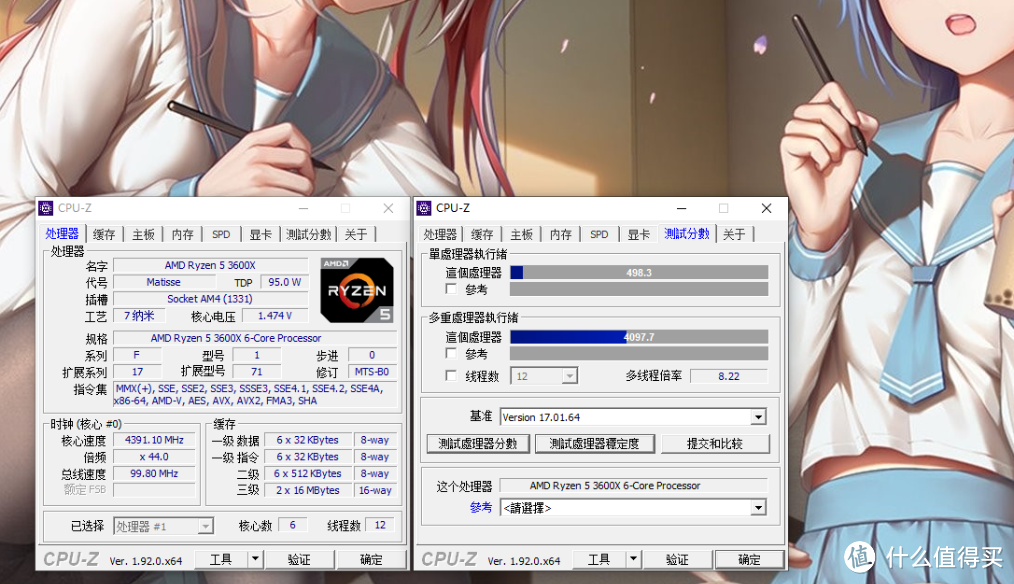This screenshot has height=584, width=1014.
Task: Expand 工具 dropdown arrow in right window
Action: click(634, 559)
